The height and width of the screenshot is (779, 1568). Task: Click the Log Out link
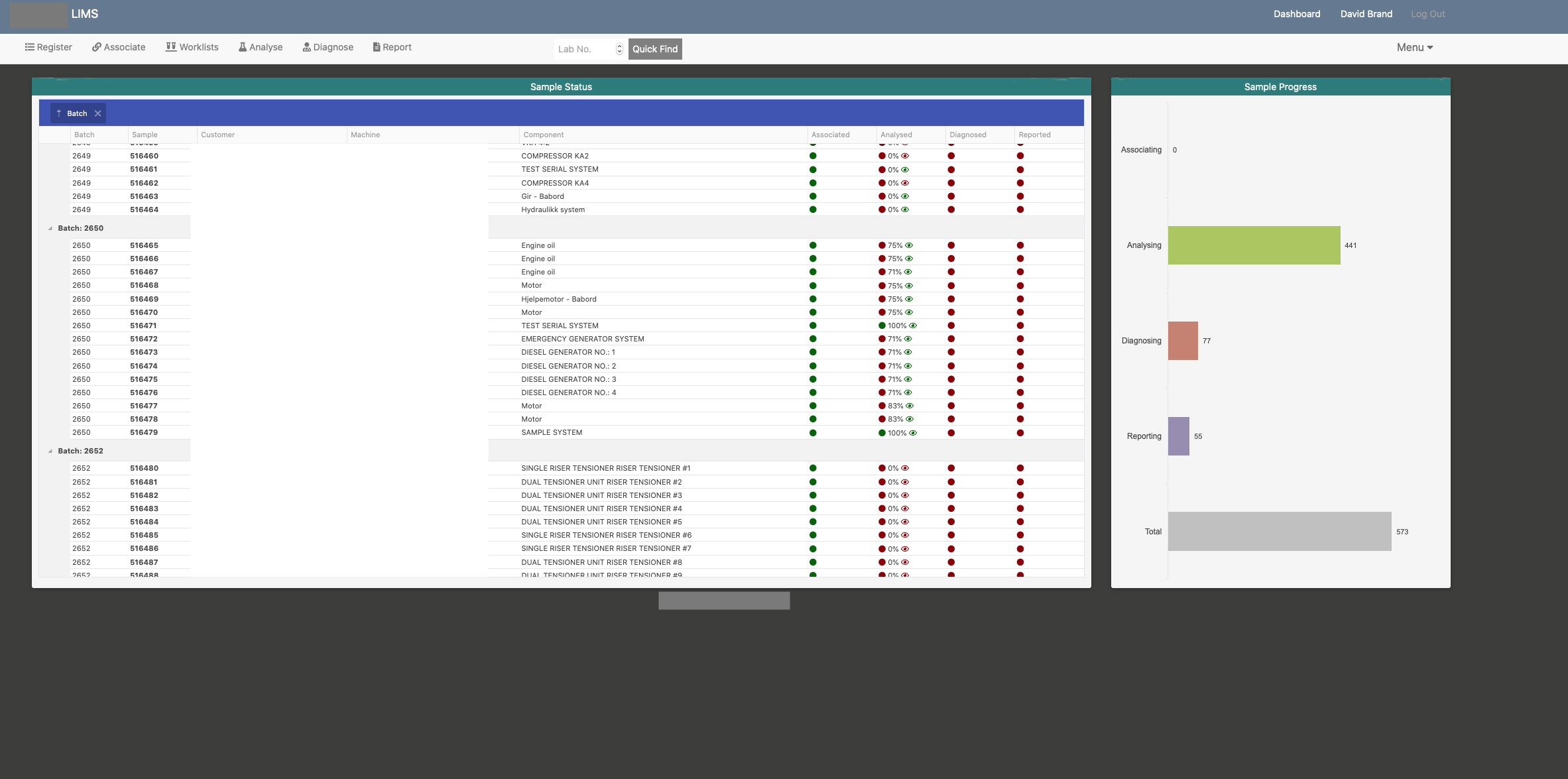pyautogui.click(x=1427, y=14)
